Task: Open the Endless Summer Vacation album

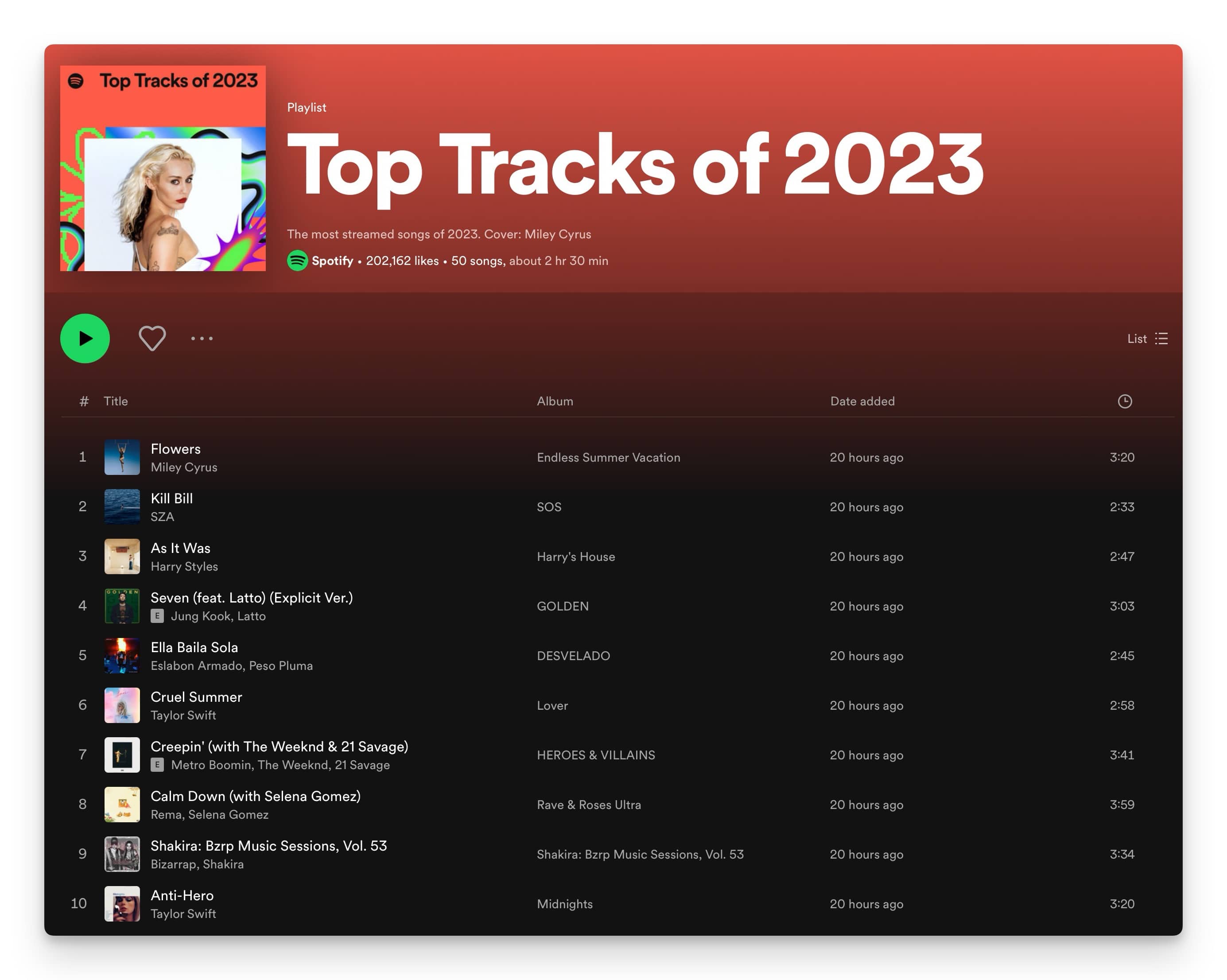Action: (608, 457)
